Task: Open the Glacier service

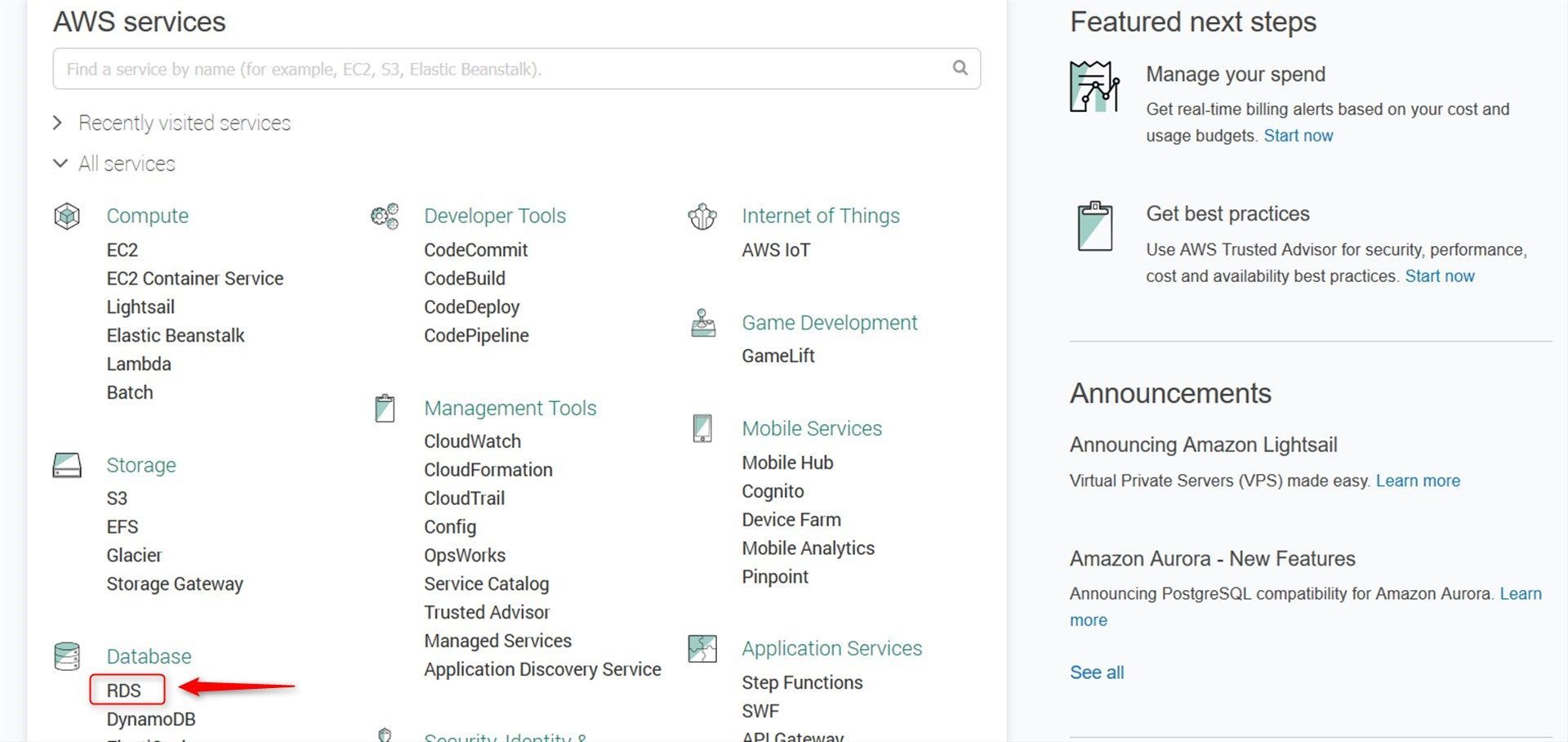Action: [x=134, y=556]
